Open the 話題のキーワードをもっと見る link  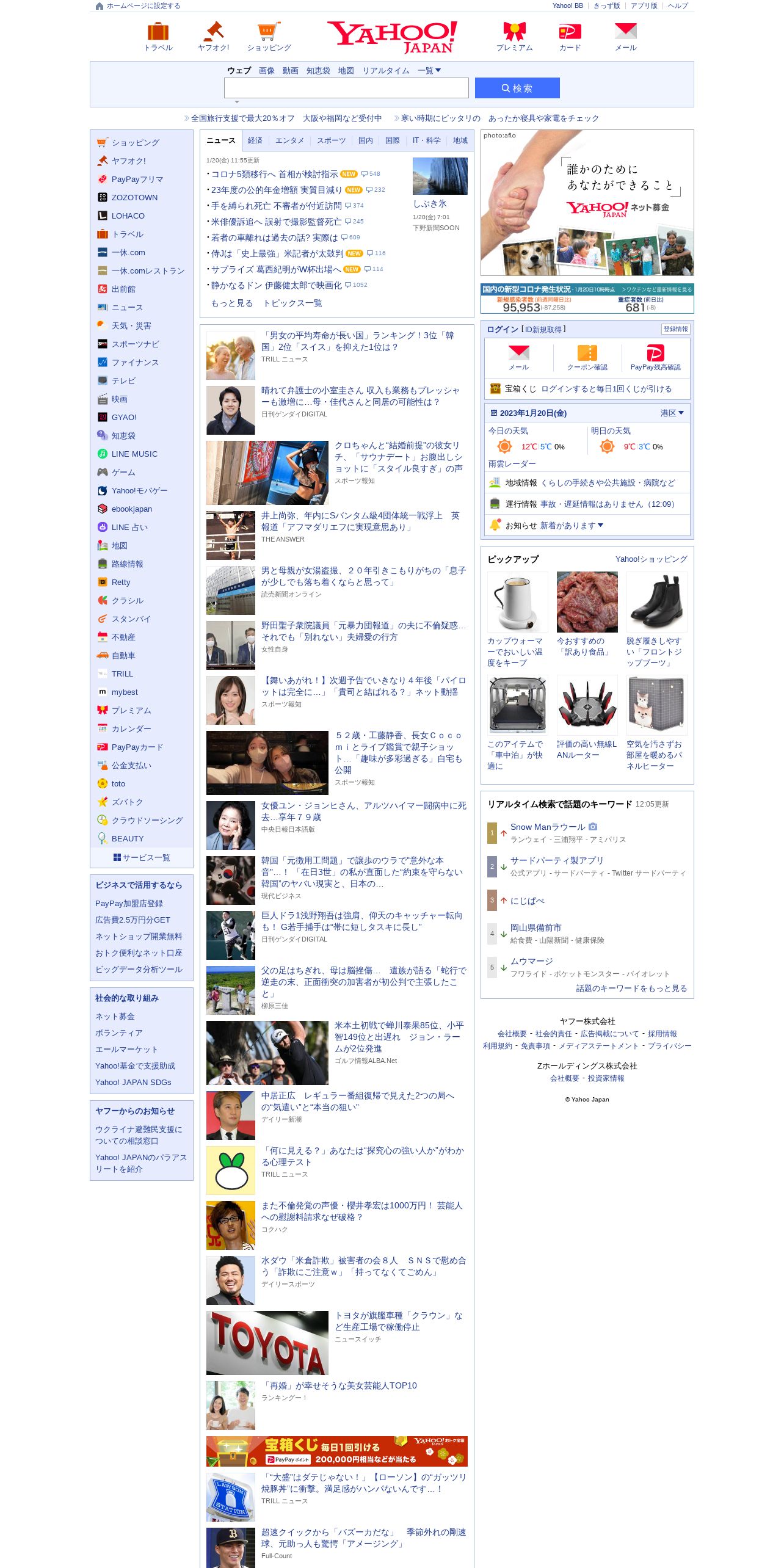click(x=631, y=989)
